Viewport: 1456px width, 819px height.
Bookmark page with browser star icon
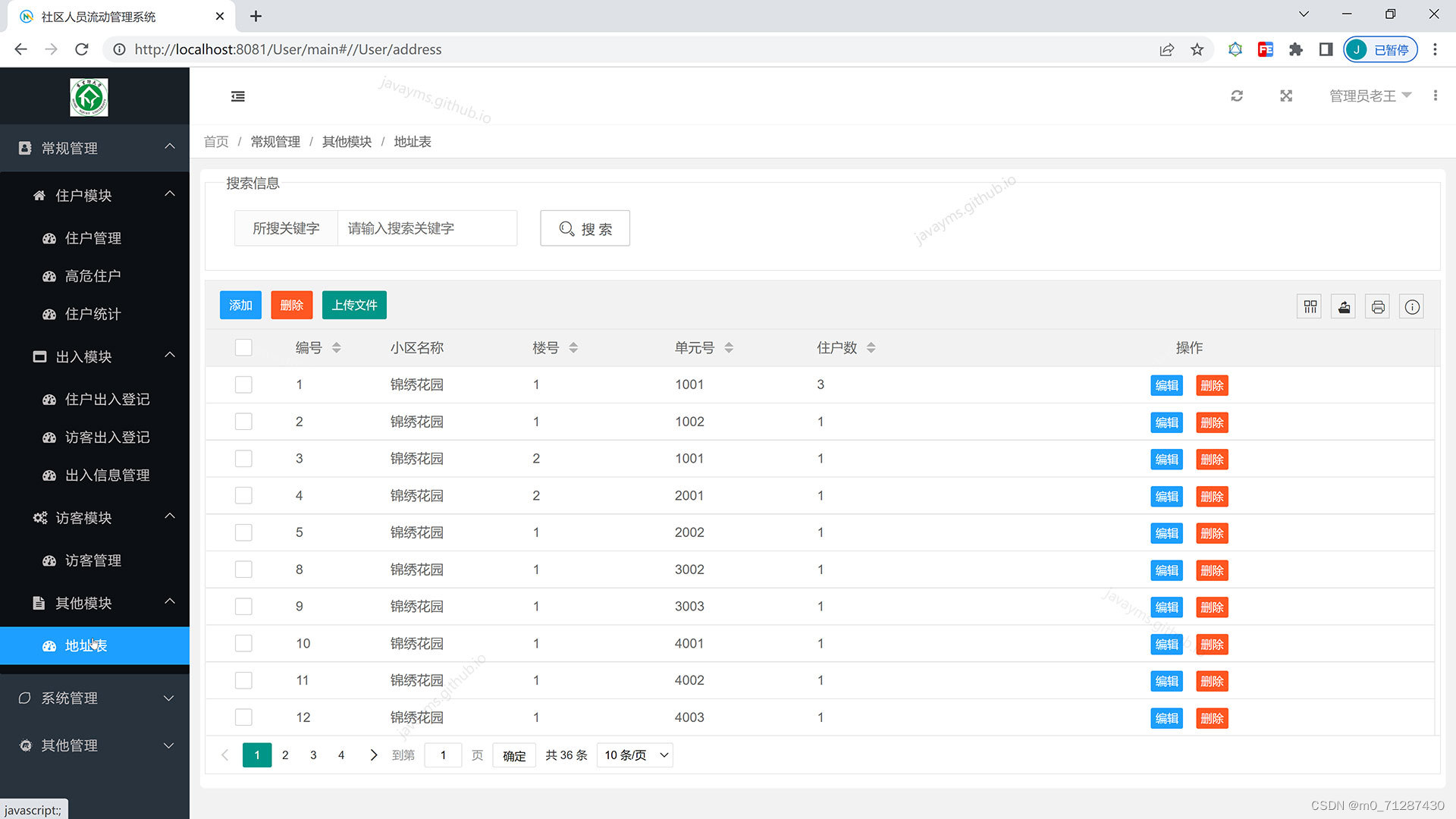(1197, 50)
